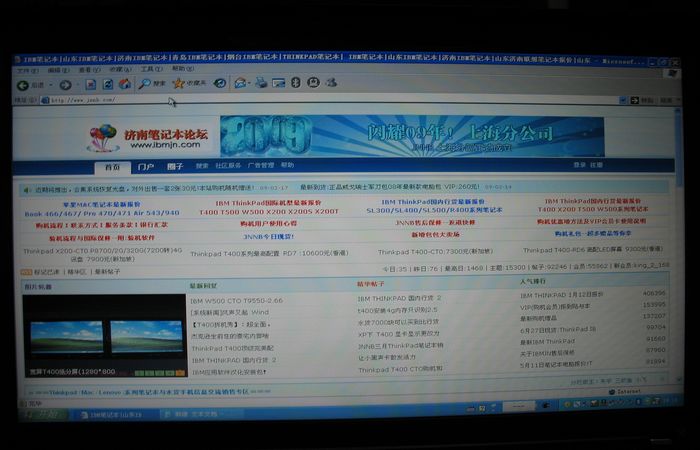Open the T400 split-screen news thumbnail

point(105,336)
